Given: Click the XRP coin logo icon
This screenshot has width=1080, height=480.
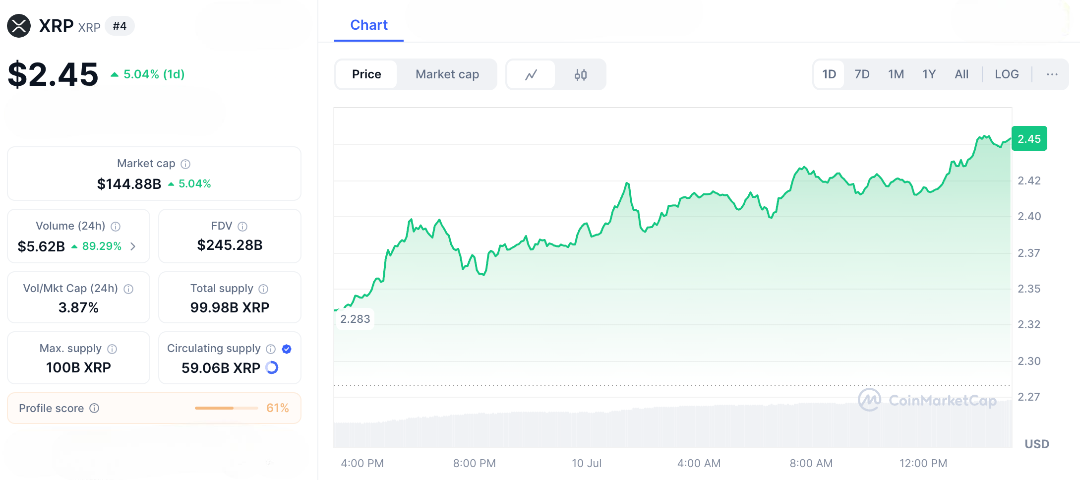Looking at the screenshot, I should pos(19,26).
